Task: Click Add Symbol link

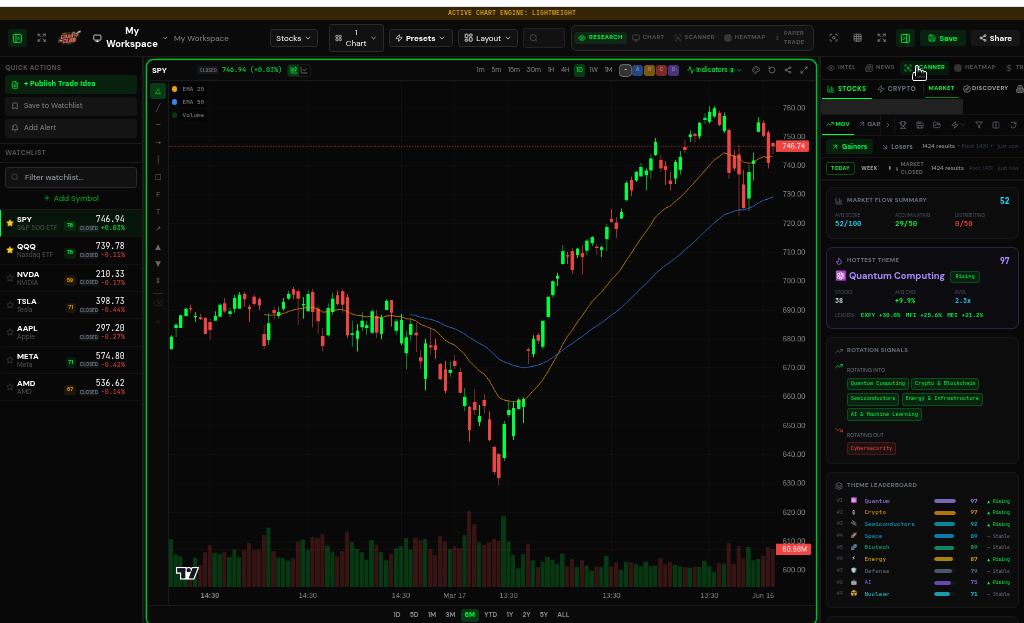Action: [71, 199]
